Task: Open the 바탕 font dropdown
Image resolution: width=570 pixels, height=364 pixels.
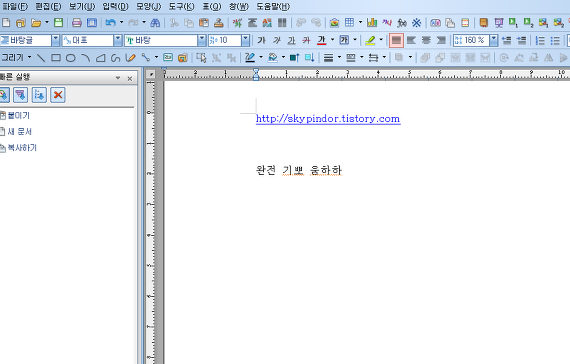Action: pyautogui.click(x=202, y=40)
